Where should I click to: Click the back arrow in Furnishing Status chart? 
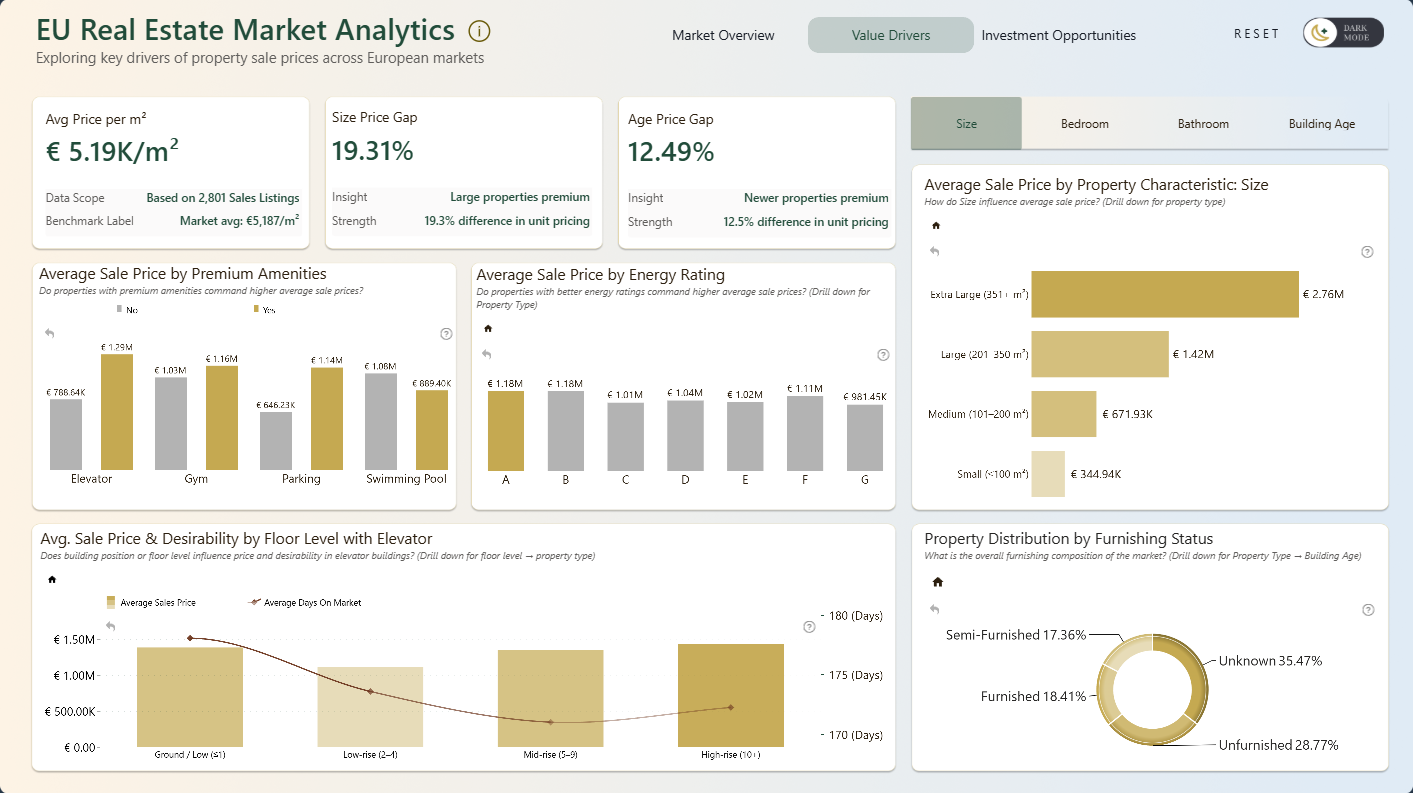coord(935,609)
